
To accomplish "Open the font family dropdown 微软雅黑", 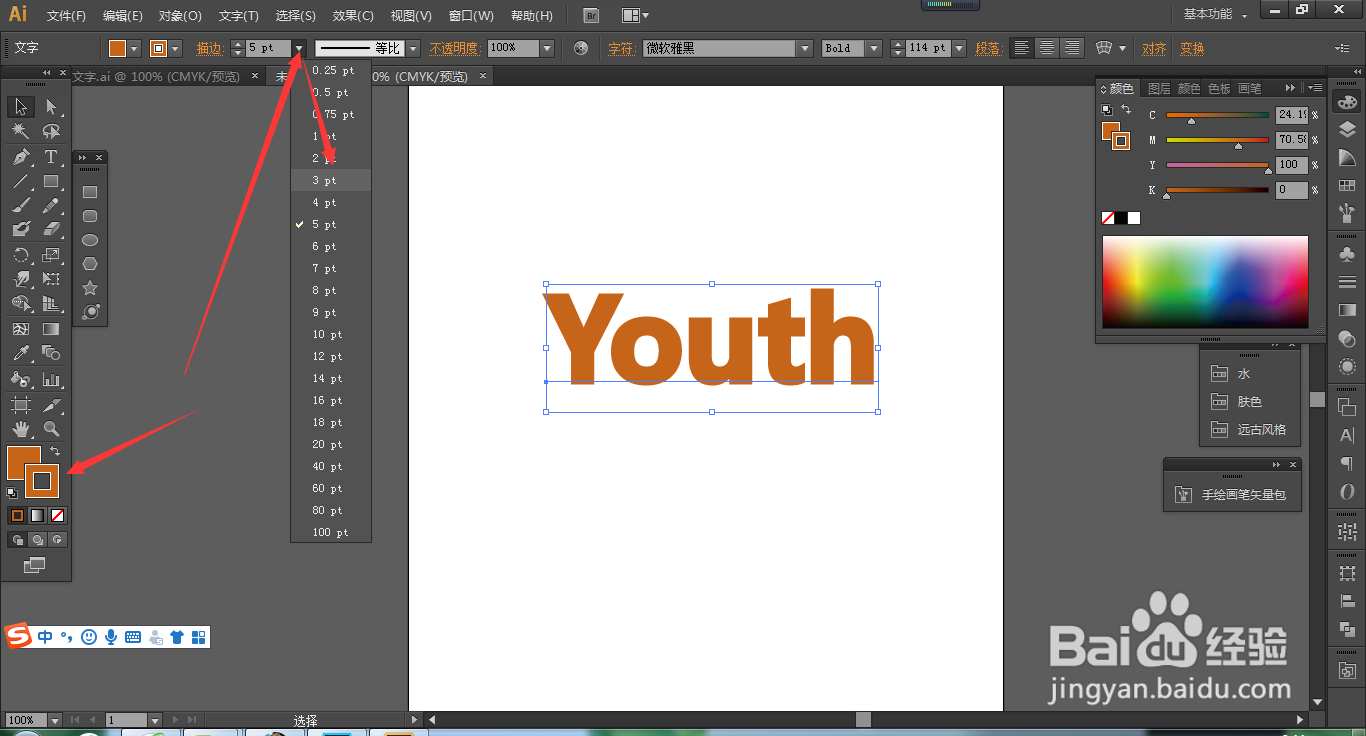I will click(805, 48).
